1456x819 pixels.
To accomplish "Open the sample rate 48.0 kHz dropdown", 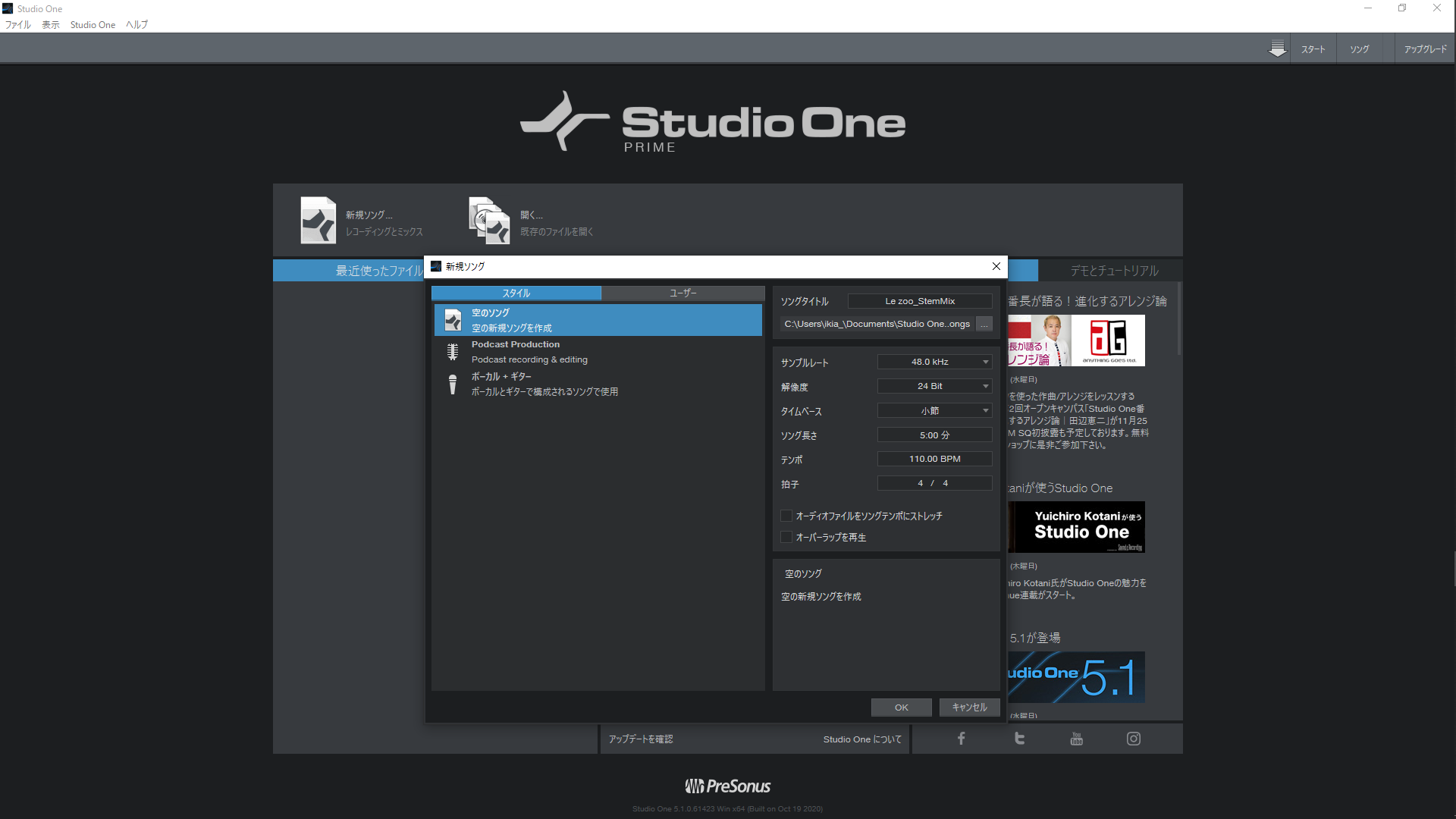I will 934,362.
